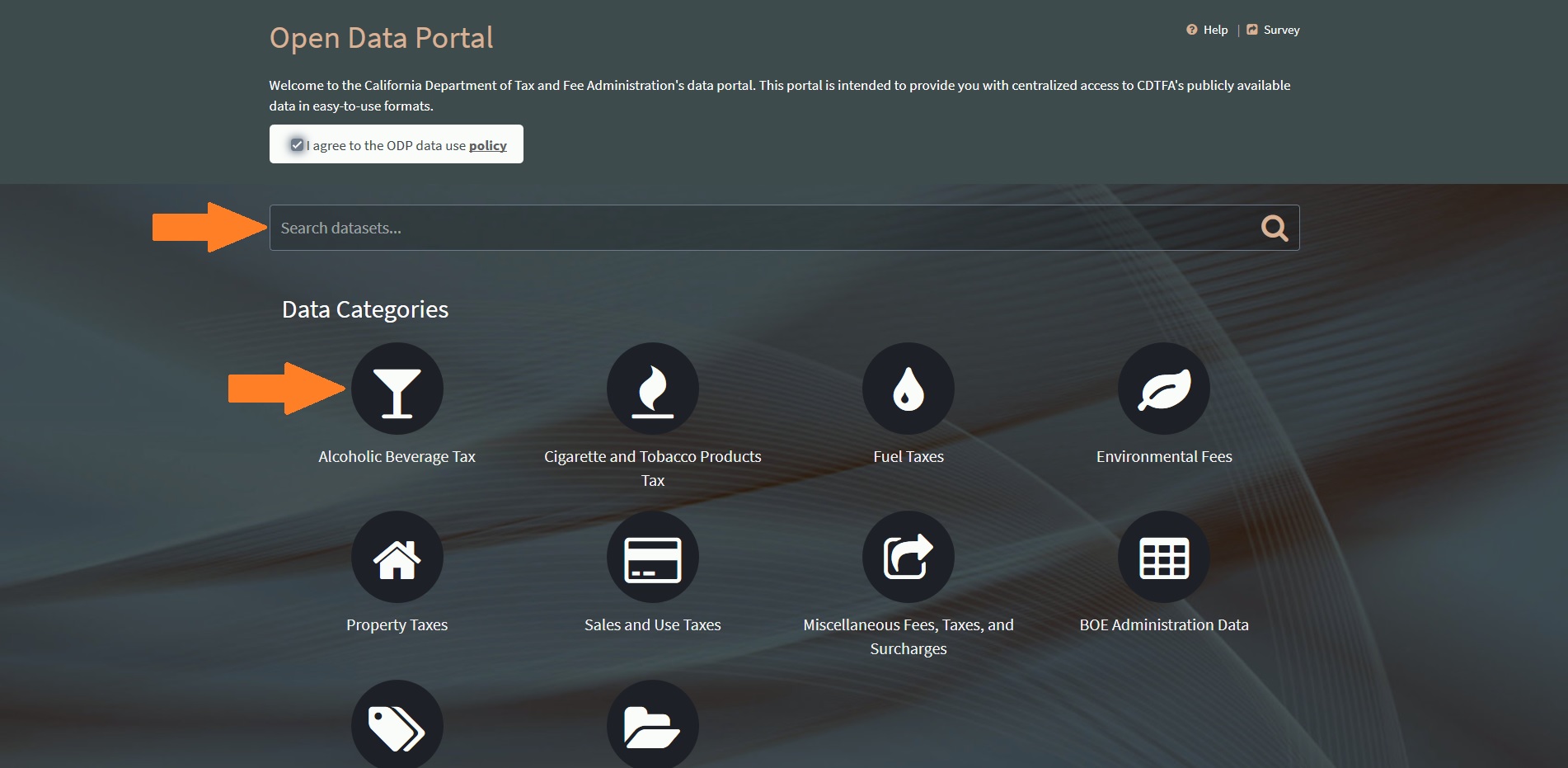Open the open-folder category icon
Screen dimensions: 1568x768
pos(652,724)
